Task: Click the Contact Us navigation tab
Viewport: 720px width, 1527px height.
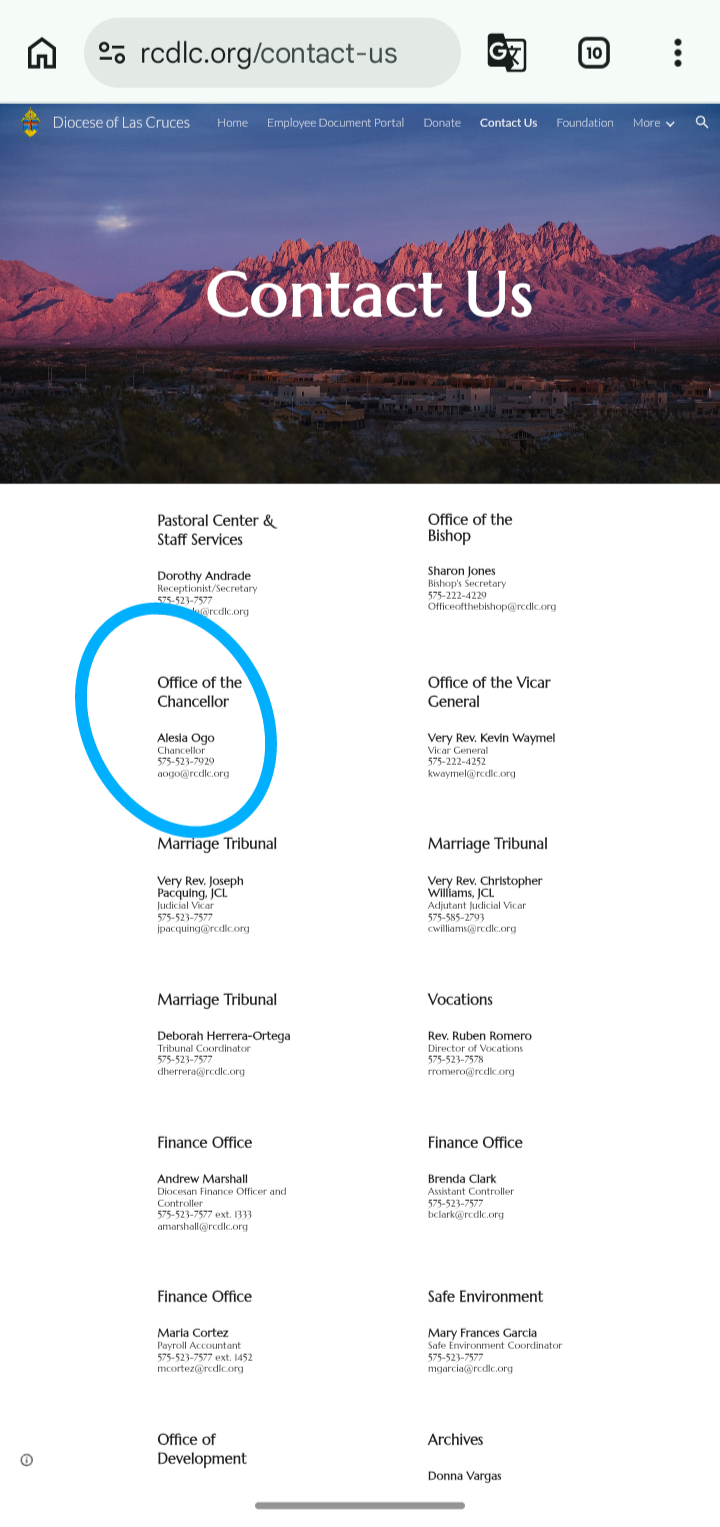Action: [x=508, y=123]
